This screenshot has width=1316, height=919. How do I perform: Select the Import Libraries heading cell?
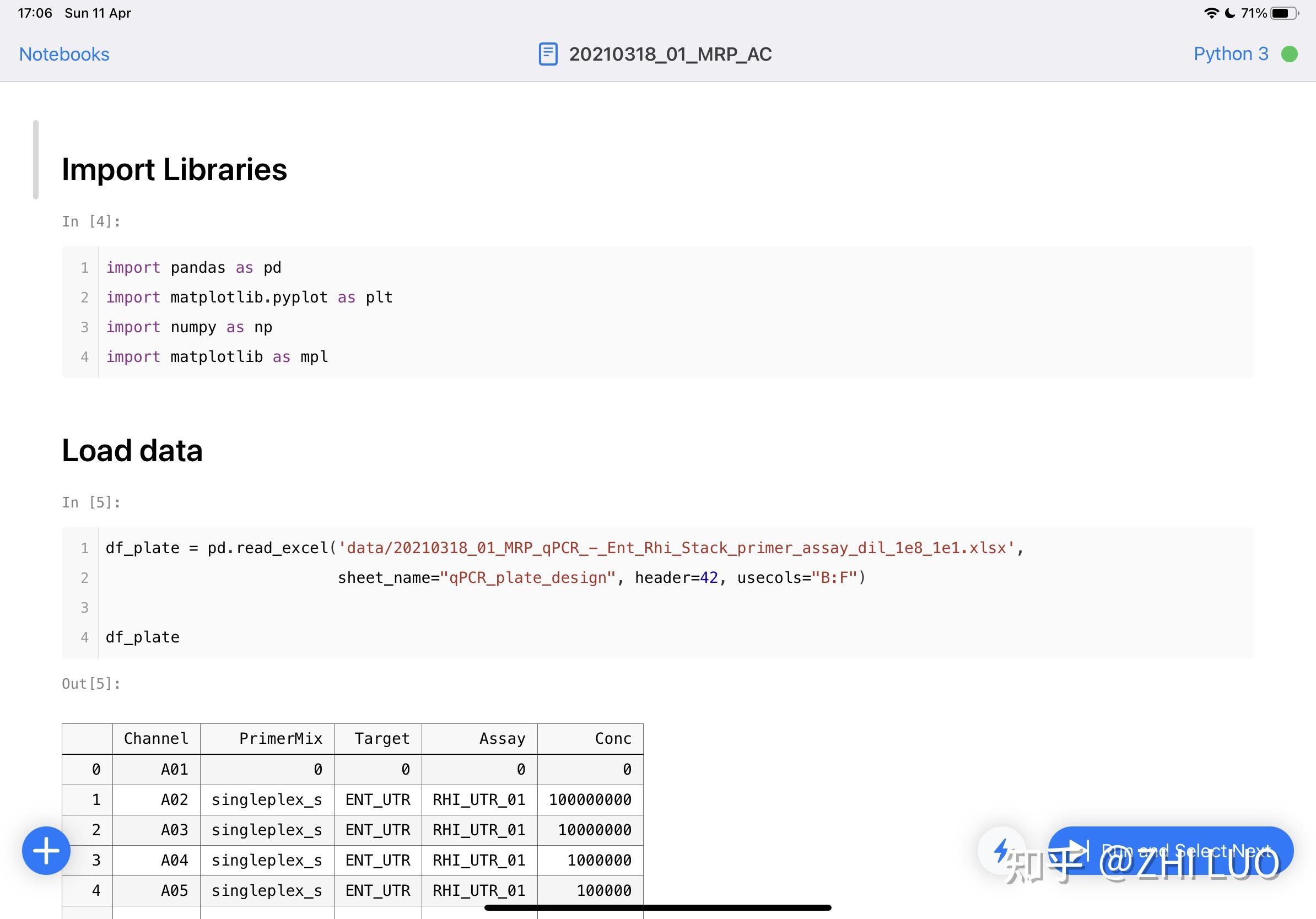pyautogui.click(x=174, y=170)
